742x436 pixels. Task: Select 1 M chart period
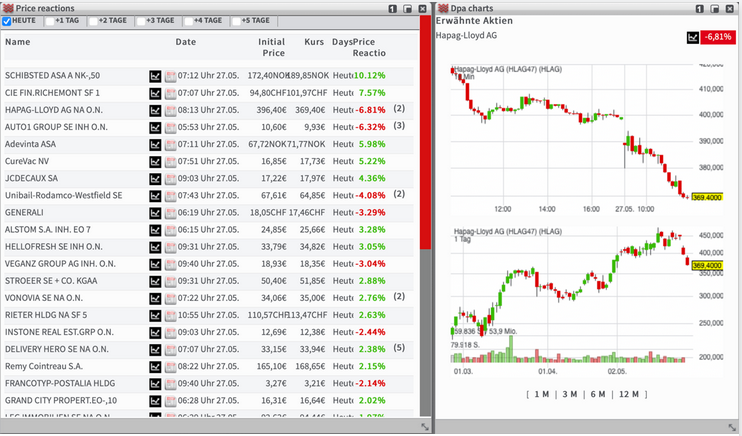pos(542,394)
